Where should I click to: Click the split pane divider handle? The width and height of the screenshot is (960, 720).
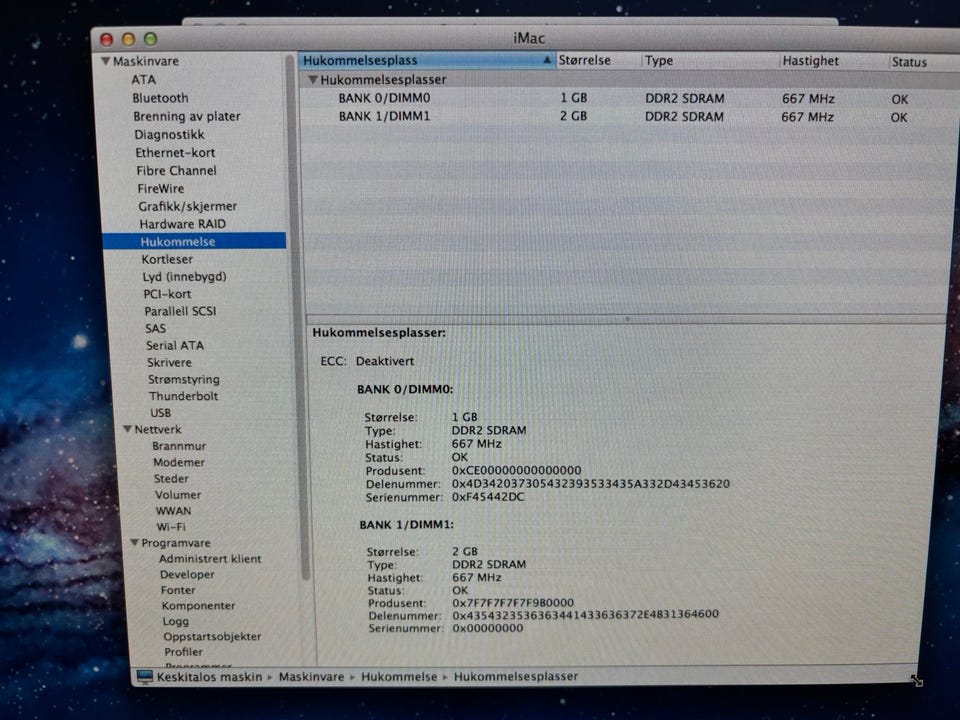tap(627, 319)
